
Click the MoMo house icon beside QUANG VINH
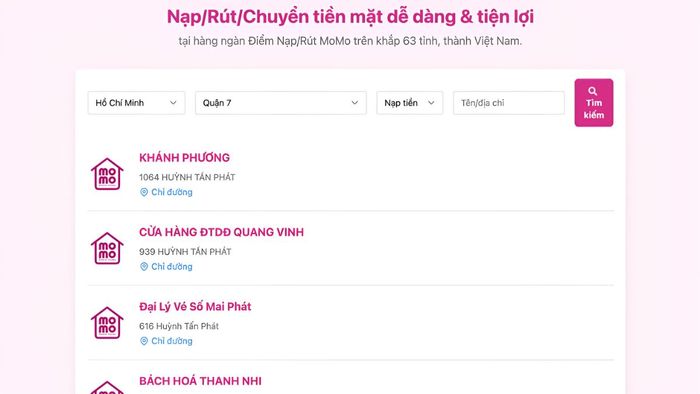point(107,249)
